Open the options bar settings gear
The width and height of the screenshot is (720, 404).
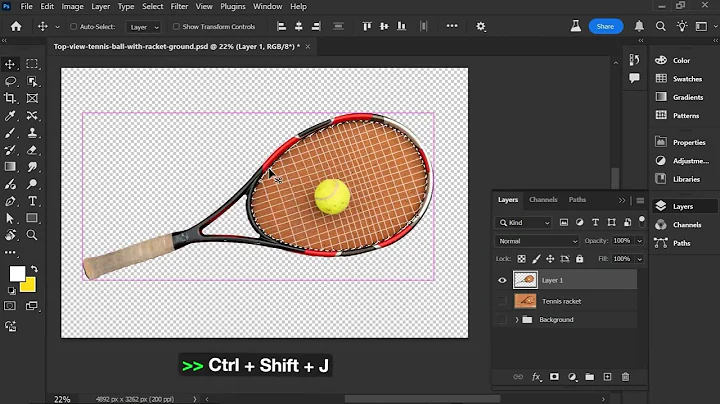point(481,27)
